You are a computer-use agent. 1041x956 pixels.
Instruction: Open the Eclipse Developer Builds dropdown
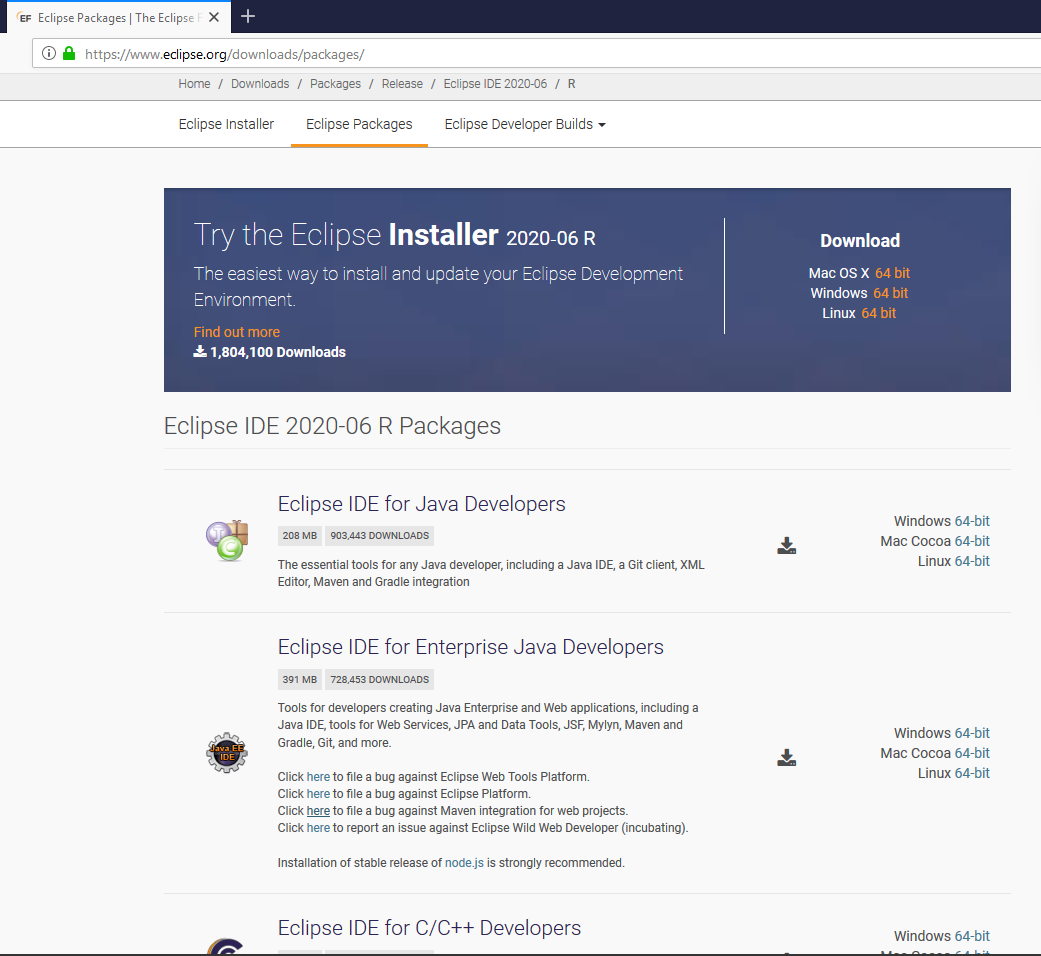[524, 124]
